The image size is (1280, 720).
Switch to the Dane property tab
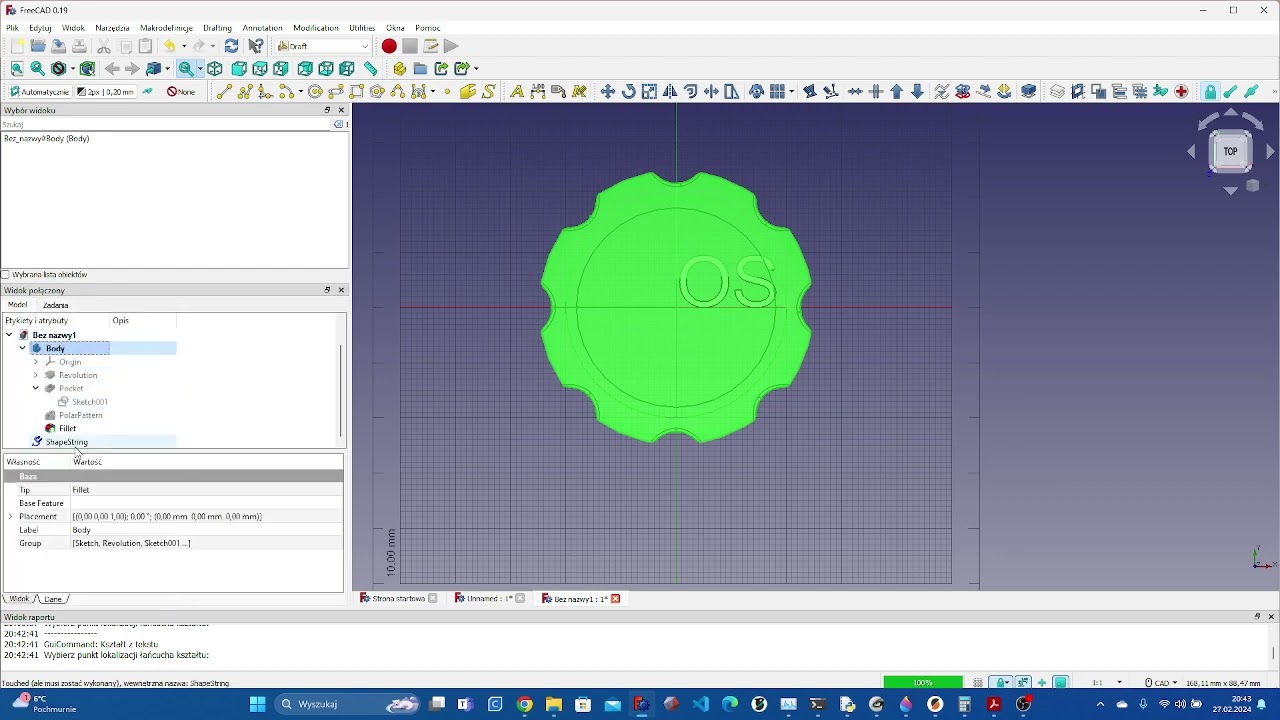(x=53, y=599)
